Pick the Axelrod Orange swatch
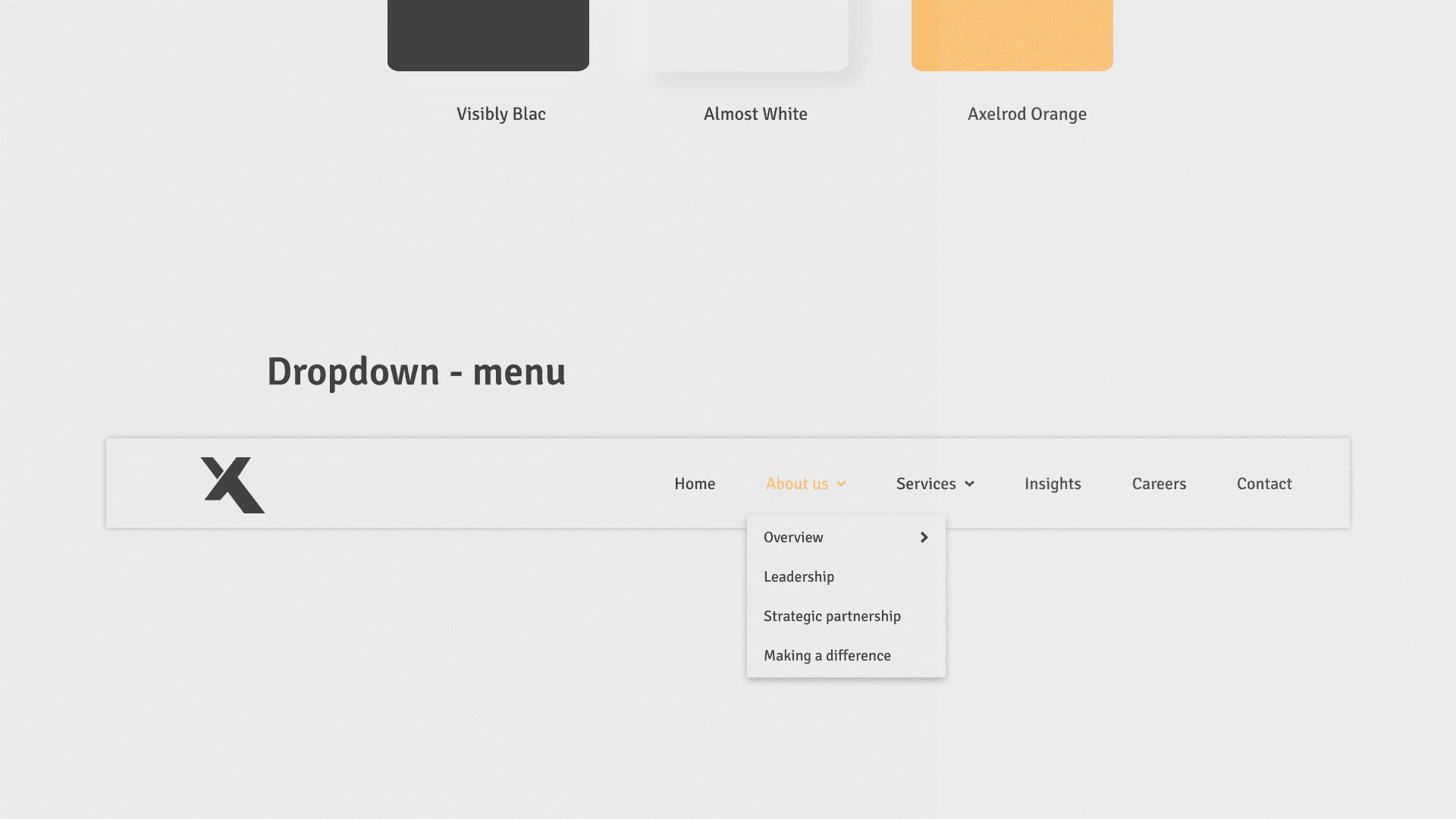 pos(1012,34)
